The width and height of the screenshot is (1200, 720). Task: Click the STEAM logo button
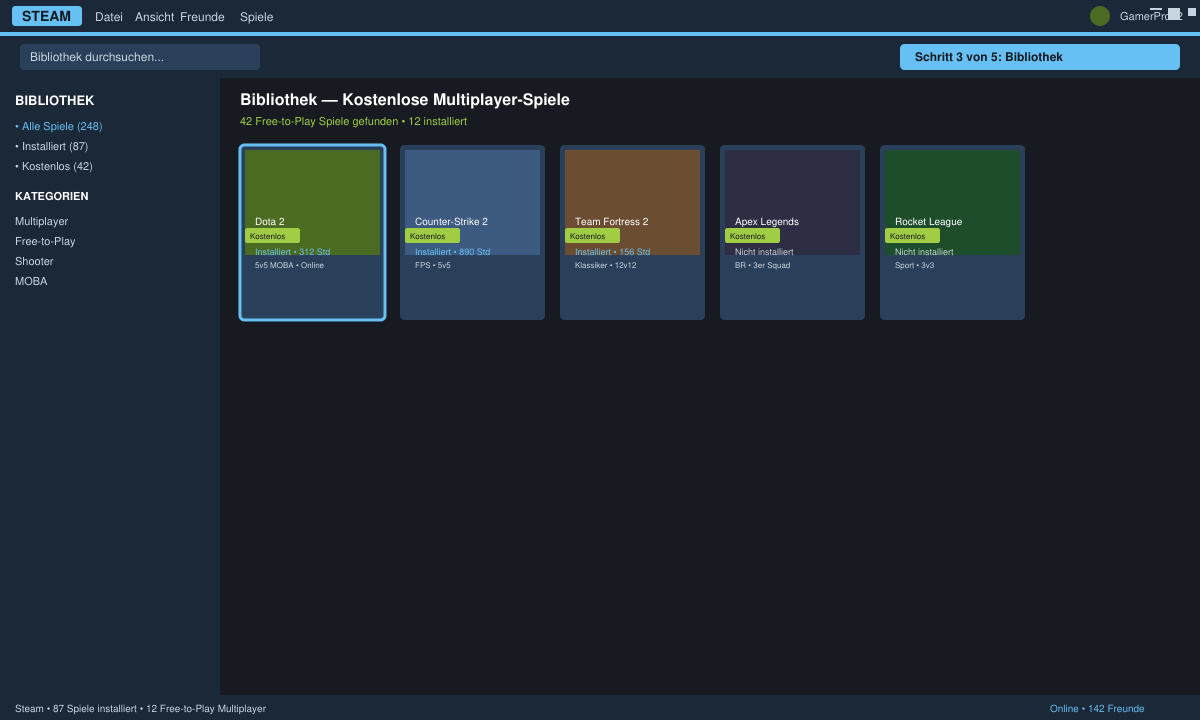(47, 16)
